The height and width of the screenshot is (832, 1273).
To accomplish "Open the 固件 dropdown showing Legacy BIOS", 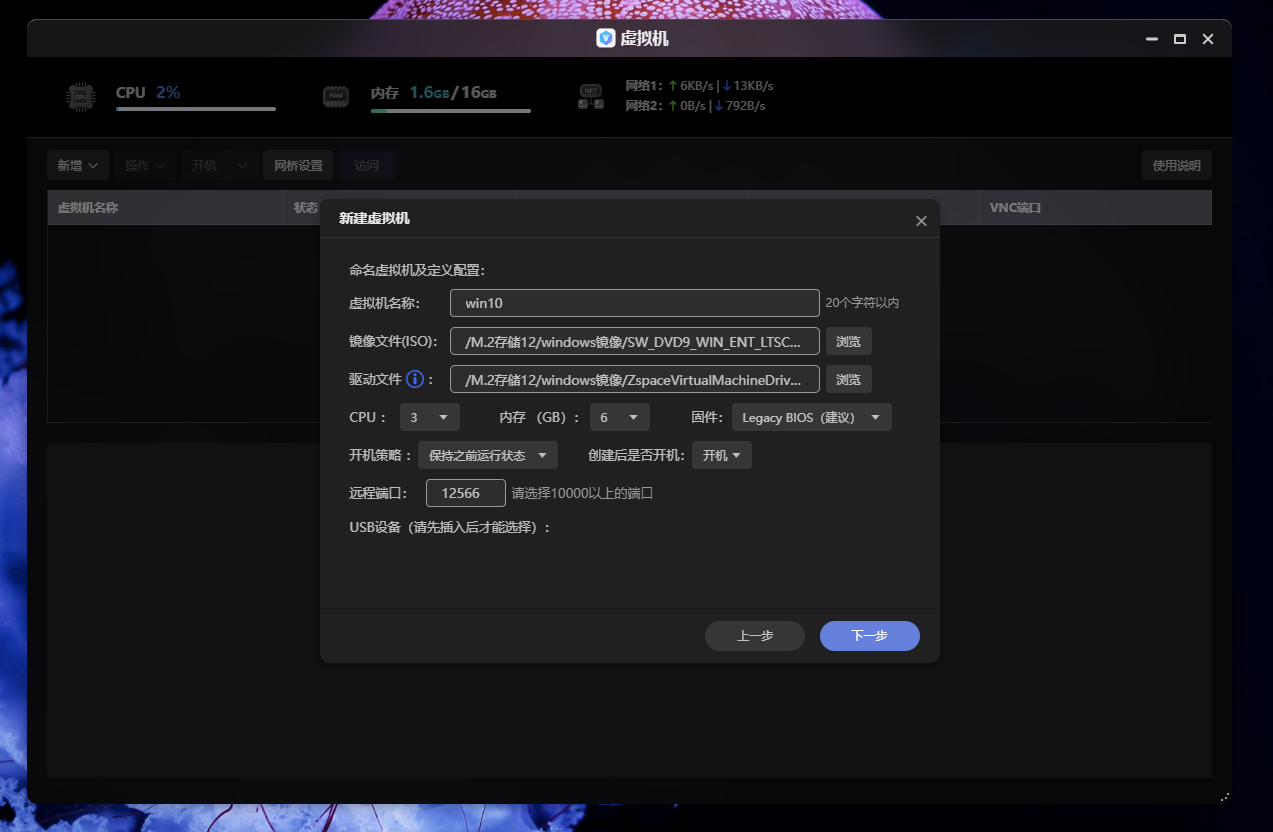I will 811,416.
